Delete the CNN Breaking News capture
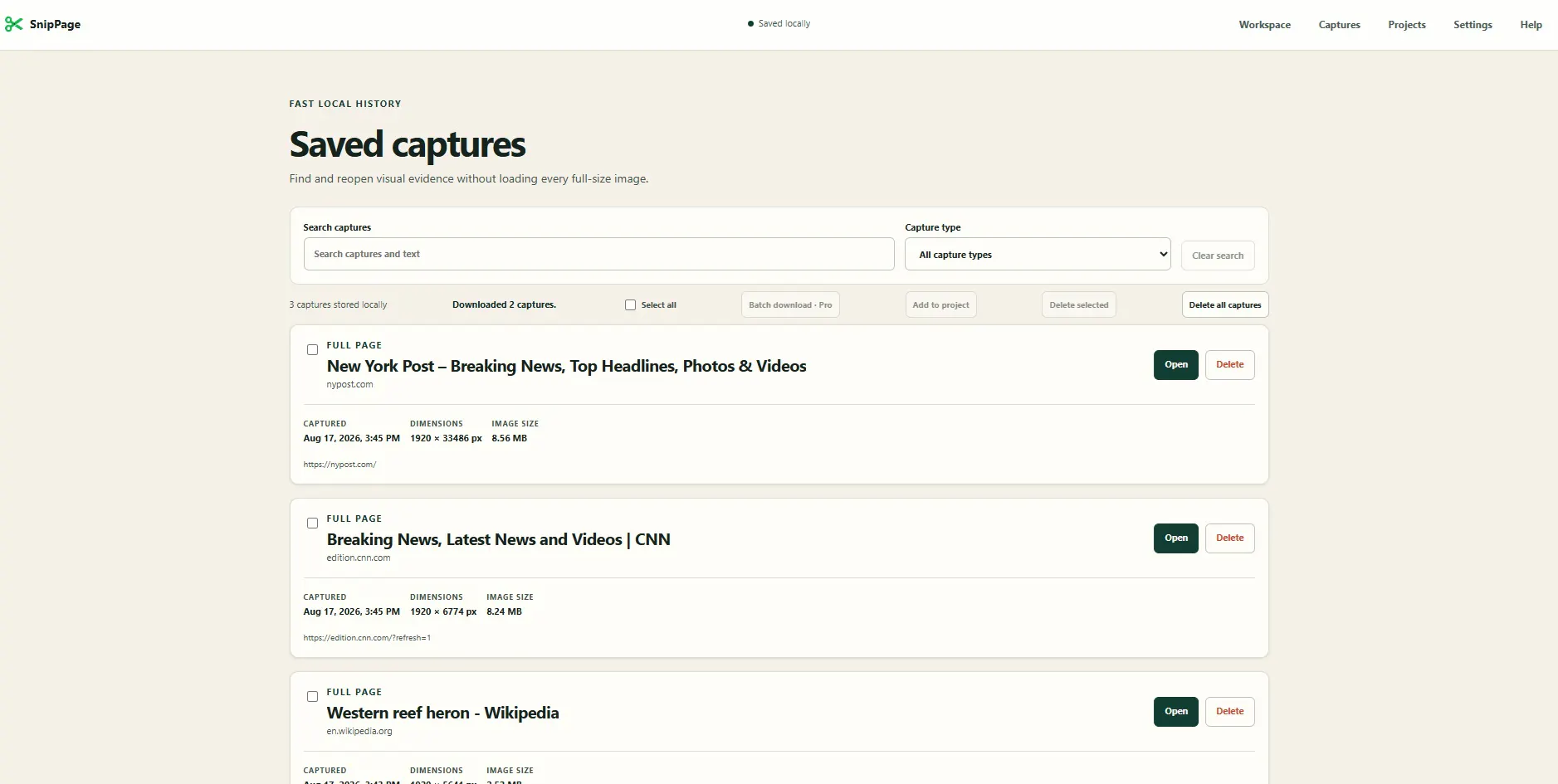This screenshot has height=784, width=1558. 1229,538
